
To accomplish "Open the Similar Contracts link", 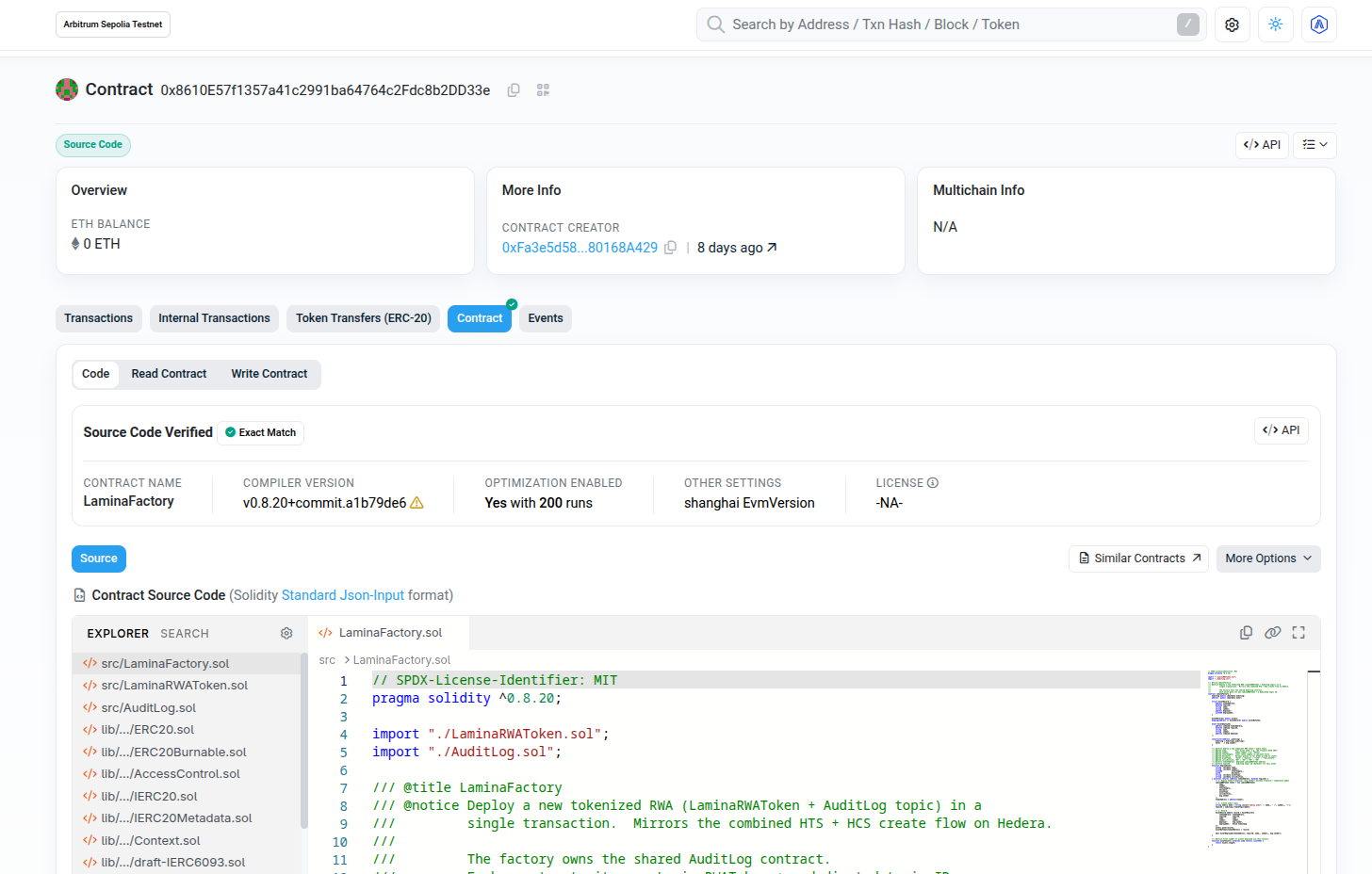I will pos(1139,558).
